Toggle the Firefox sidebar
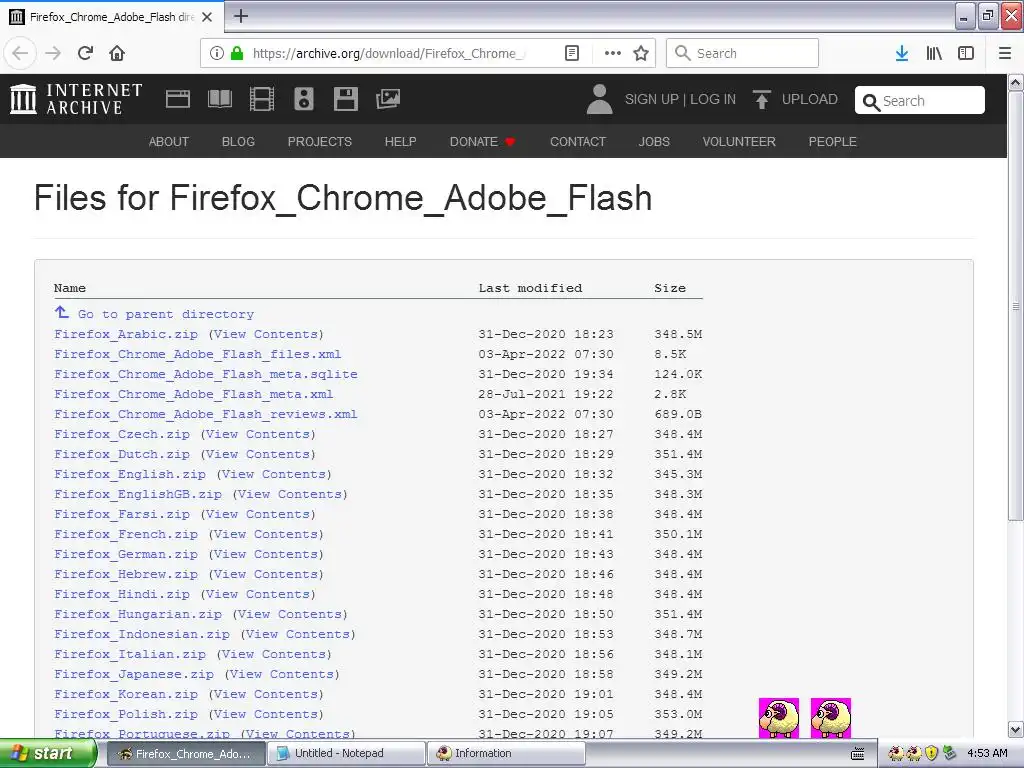 [966, 54]
